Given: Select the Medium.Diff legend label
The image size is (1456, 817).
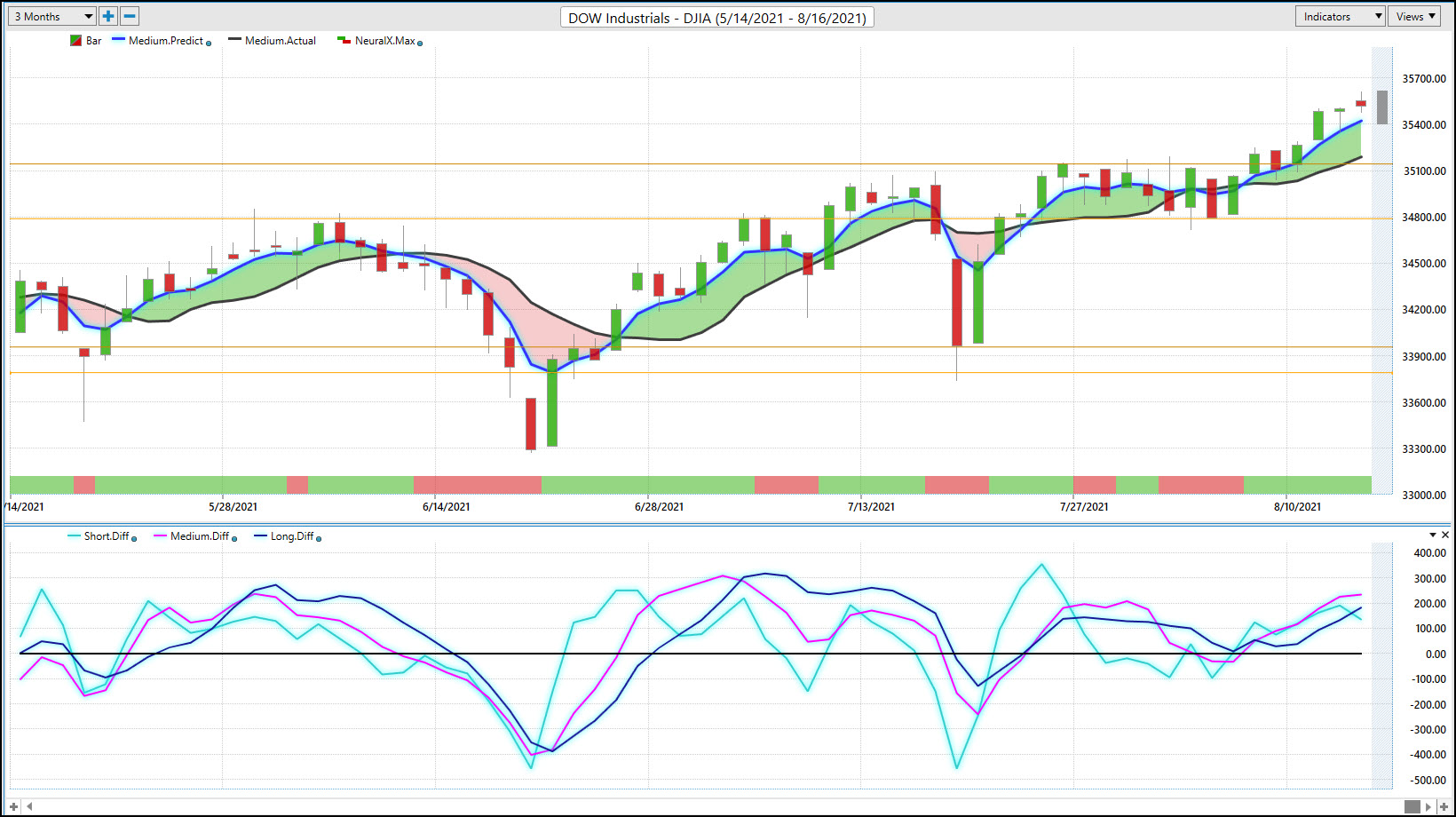Looking at the screenshot, I should pos(200,536).
